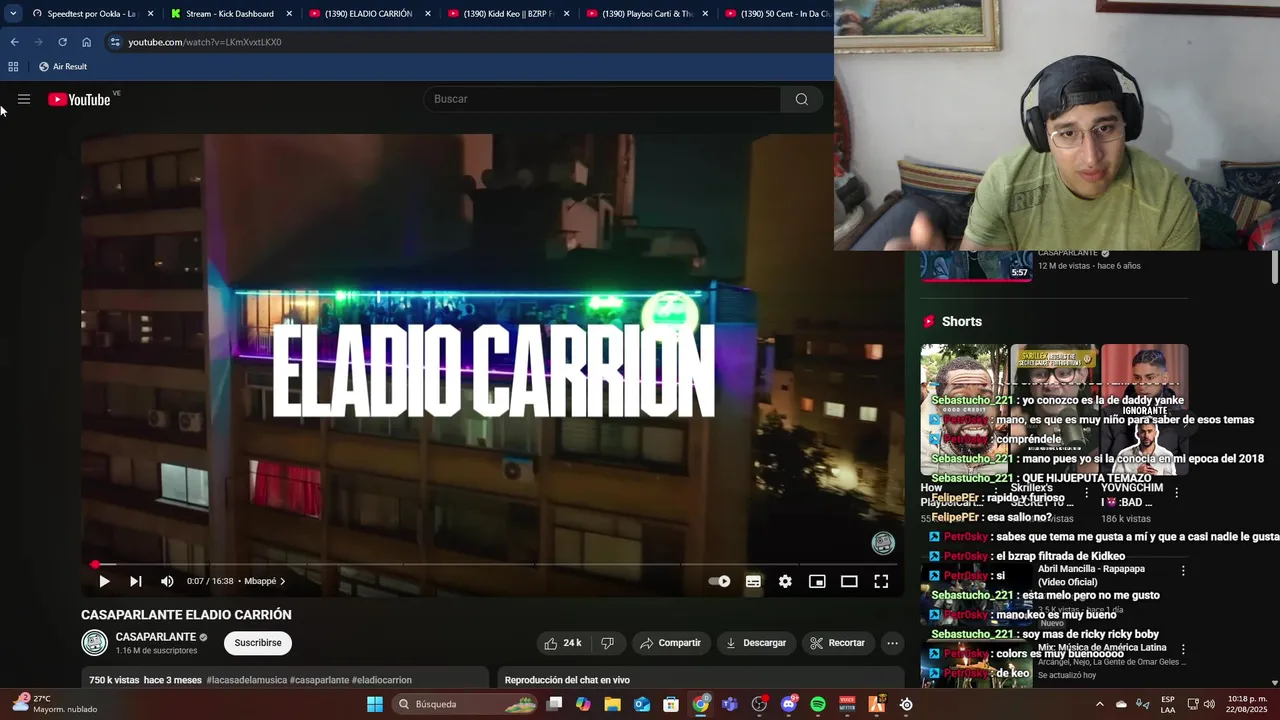Open the Air Result bookmark
Image resolution: width=1280 pixels, height=720 pixels.
coord(62,66)
